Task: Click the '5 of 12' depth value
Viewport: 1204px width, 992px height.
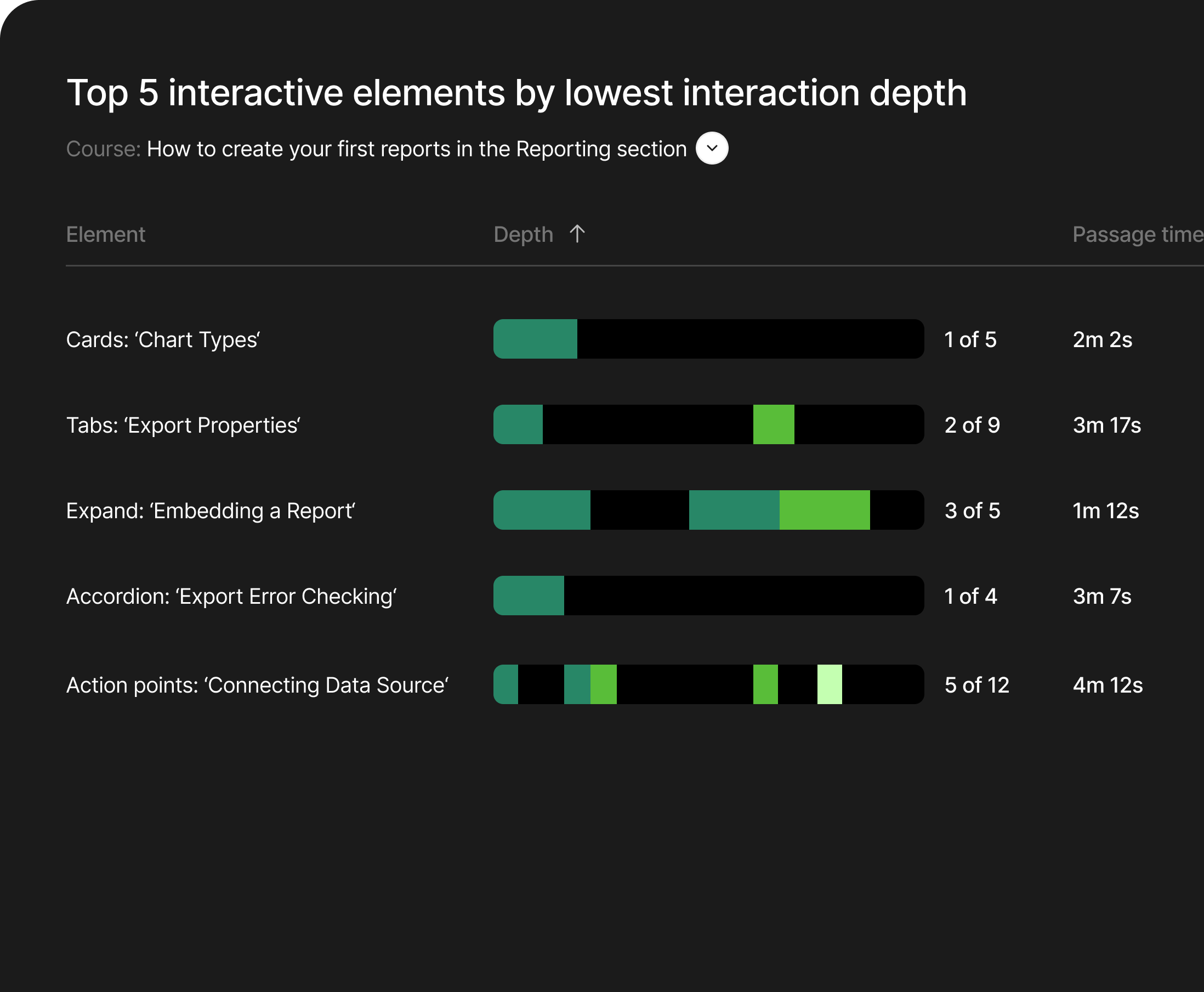Action: pos(976,684)
